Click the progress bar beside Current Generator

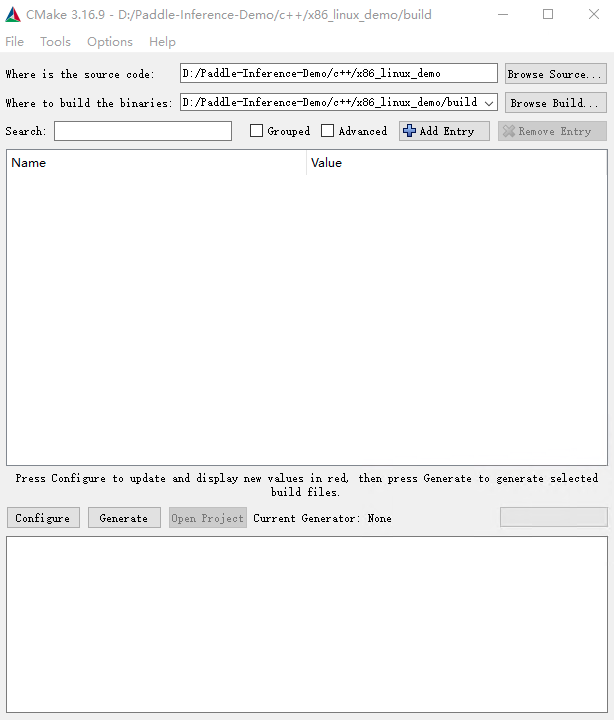tap(553, 517)
